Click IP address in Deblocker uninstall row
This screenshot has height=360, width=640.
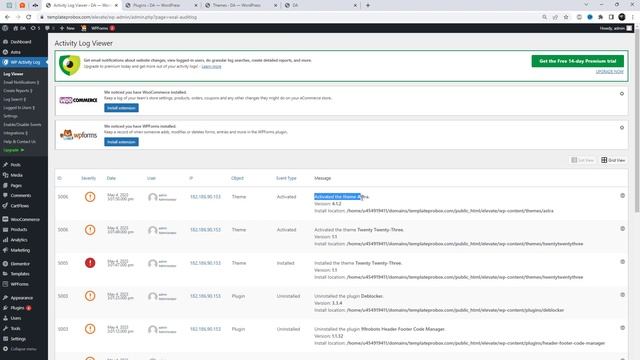(205, 296)
